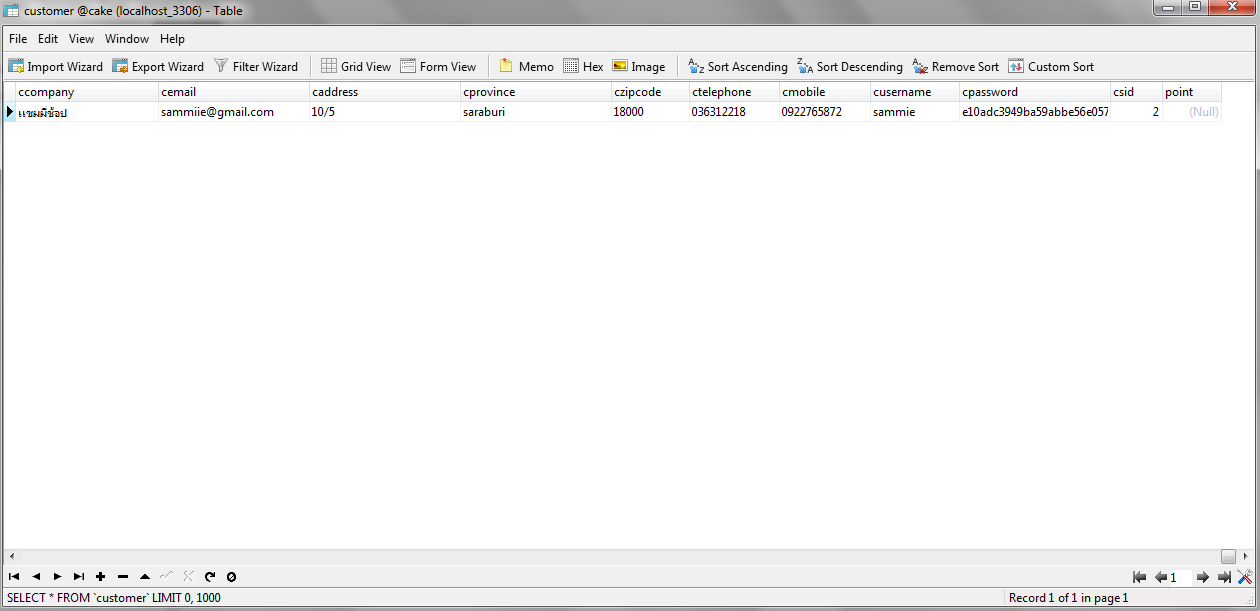Screen dimensions: 1260x611
Task: Click the czipcode column header
Action: [x=650, y=92]
